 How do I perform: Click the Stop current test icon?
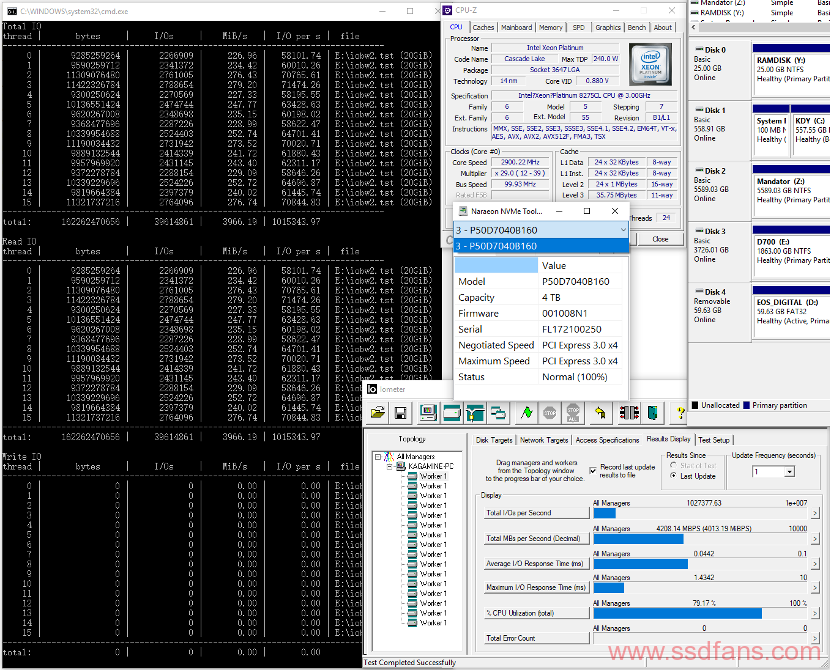click(x=549, y=413)
